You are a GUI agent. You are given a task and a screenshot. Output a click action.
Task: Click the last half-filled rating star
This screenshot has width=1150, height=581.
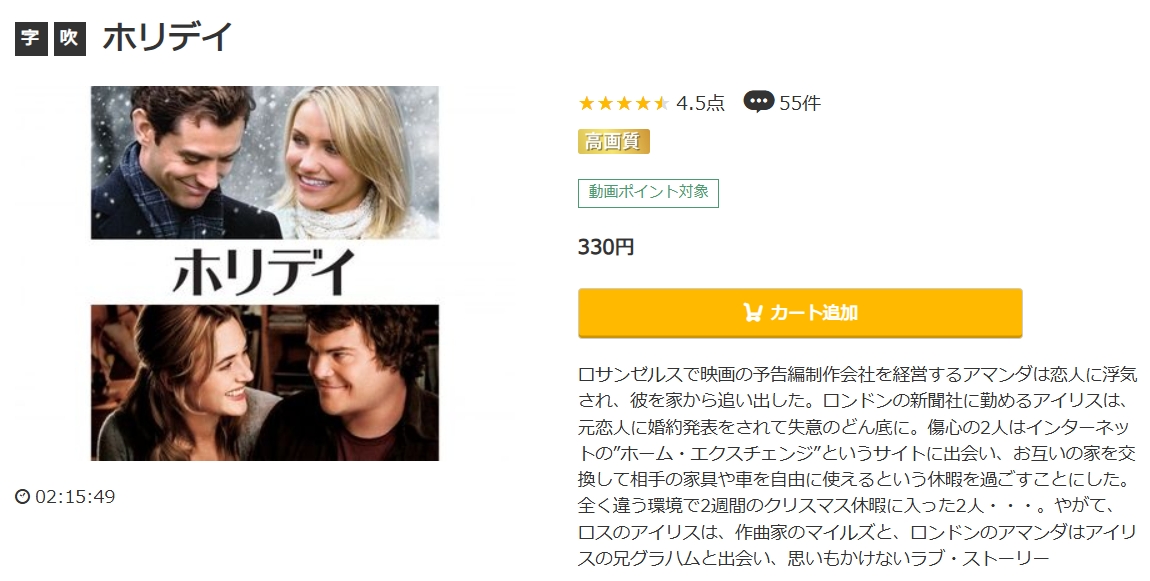click(x=661, y=103)
